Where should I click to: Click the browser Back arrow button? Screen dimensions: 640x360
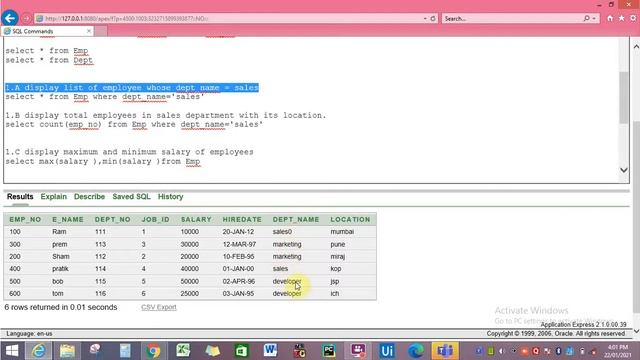pyautogui.click(x=10, y=18)
